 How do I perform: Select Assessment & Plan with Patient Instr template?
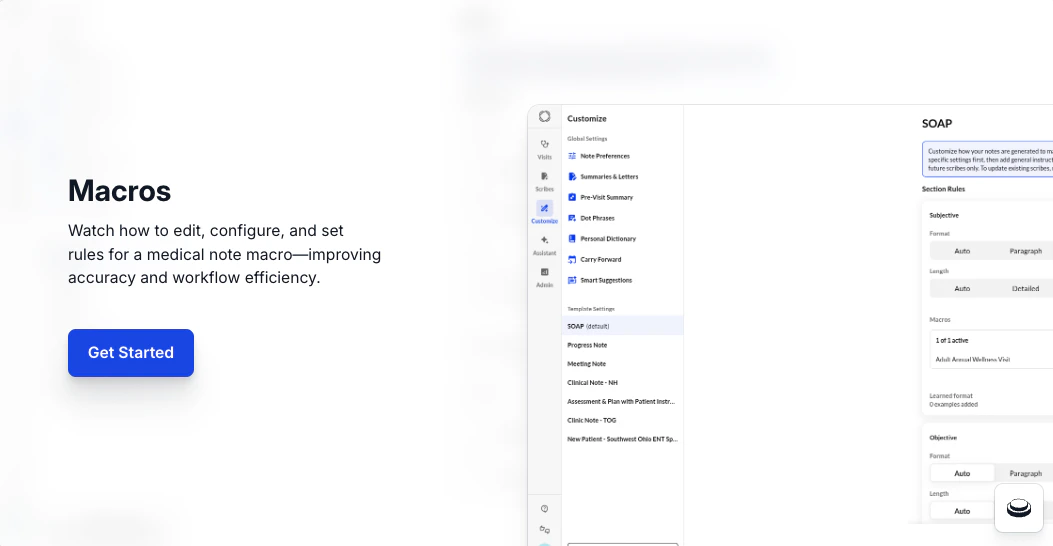(623, 401)
